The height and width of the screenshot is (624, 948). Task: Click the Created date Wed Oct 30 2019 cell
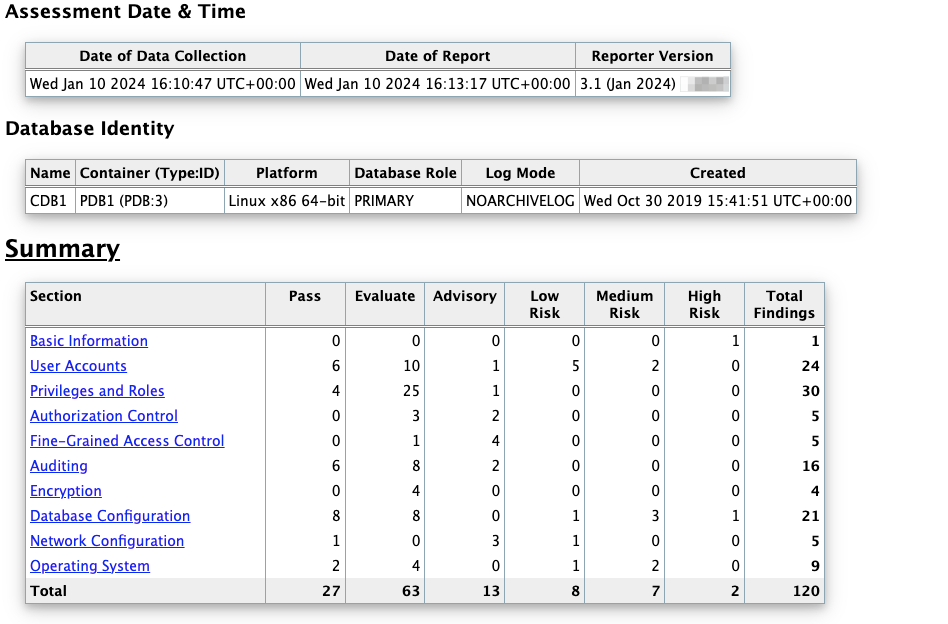coord(718,201)
